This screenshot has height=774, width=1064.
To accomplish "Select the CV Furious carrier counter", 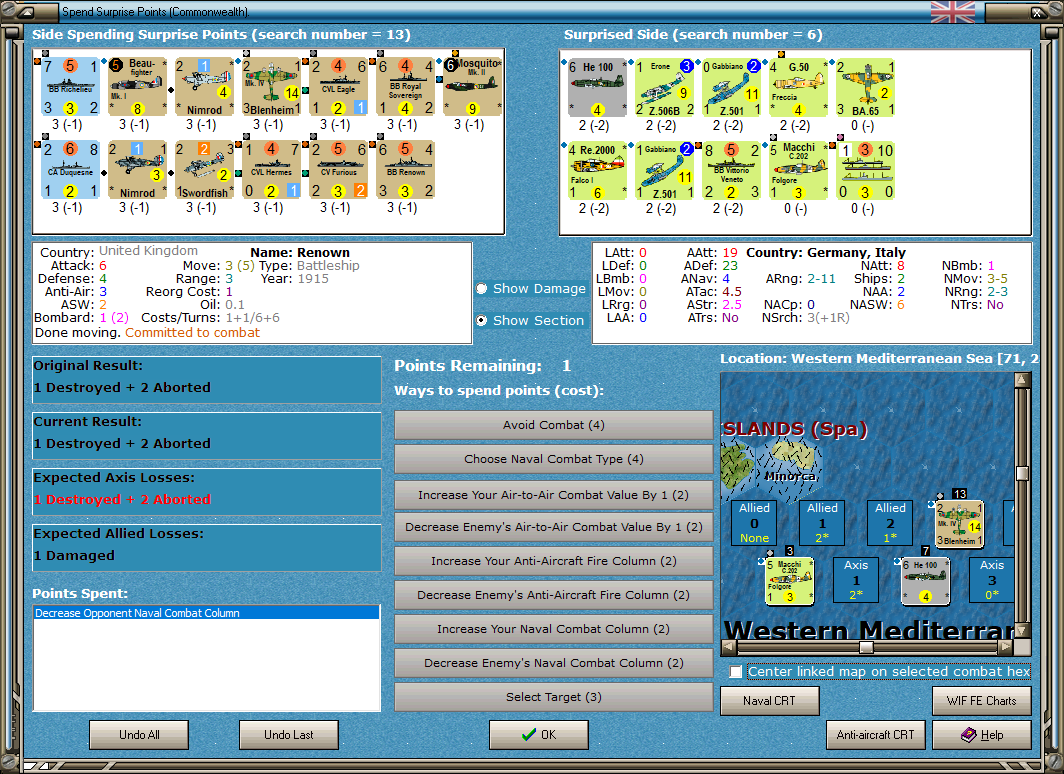I will pos(339,170).
